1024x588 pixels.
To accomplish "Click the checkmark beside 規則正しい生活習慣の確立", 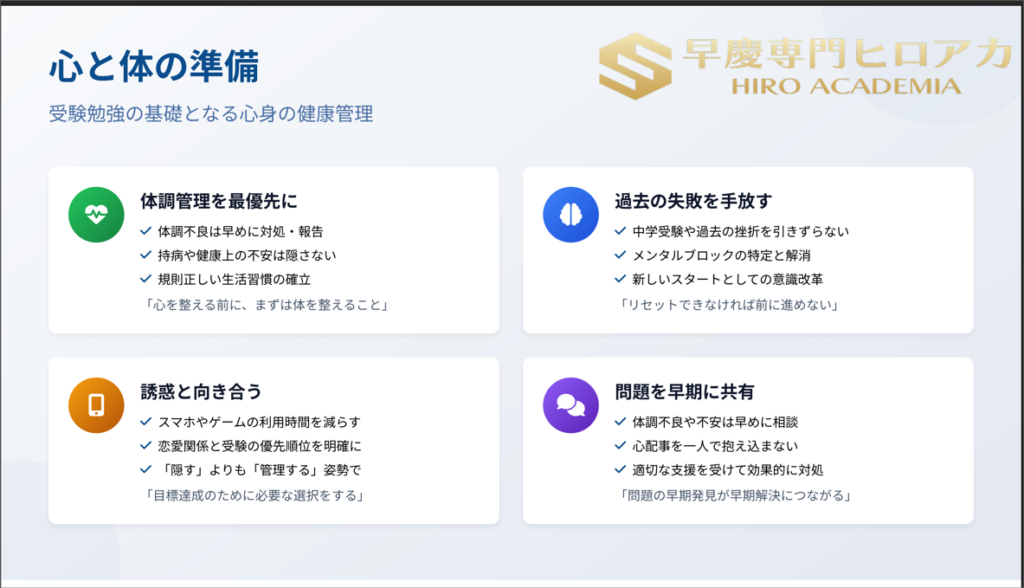I will [x=146, y=279].
